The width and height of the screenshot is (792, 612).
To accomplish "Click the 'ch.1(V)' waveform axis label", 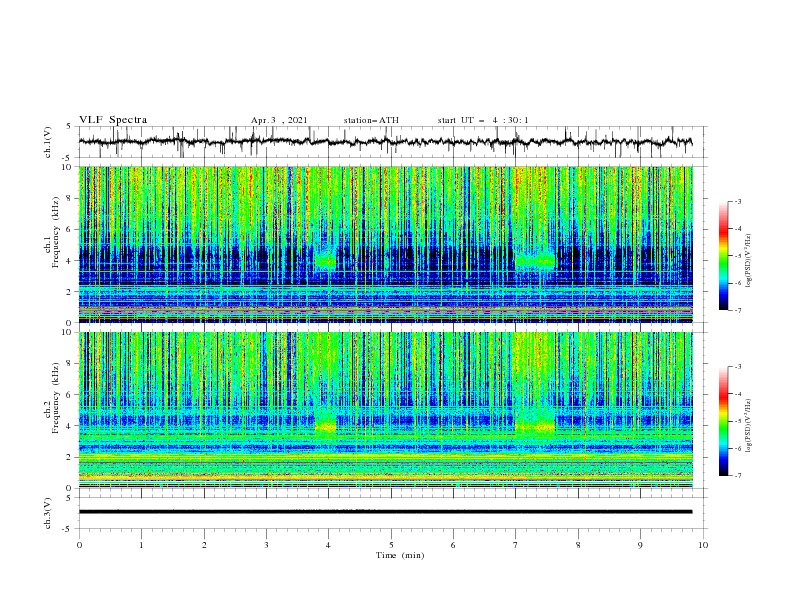I will [x=48, y=142].
